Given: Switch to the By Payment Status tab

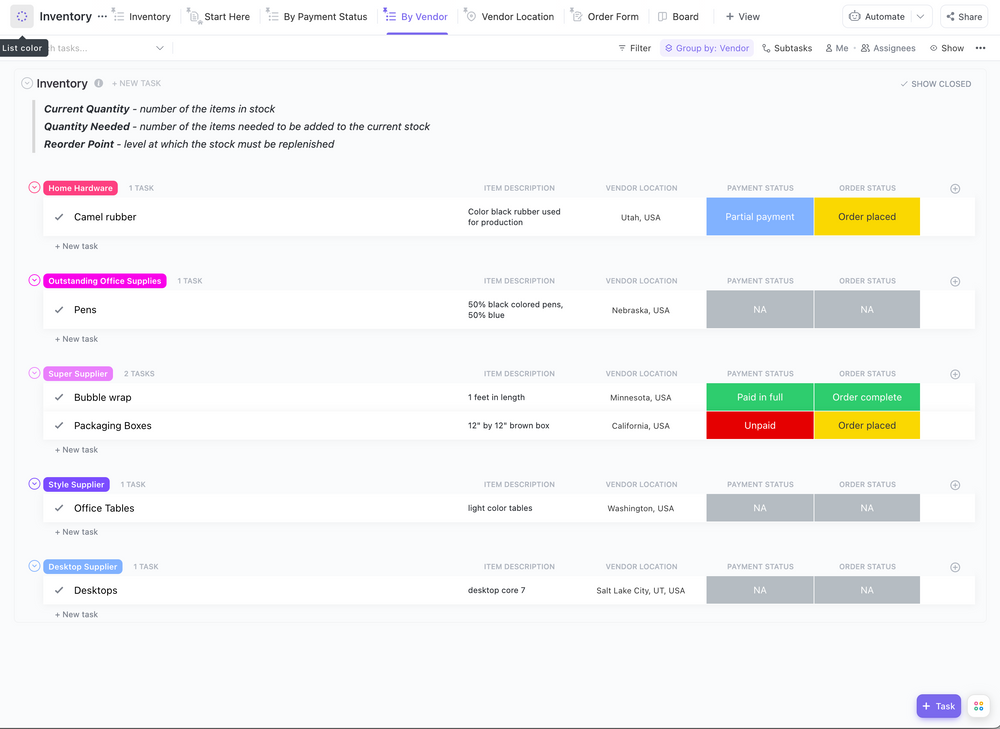Looking at the screenshot, I should [x=317, y=17].
